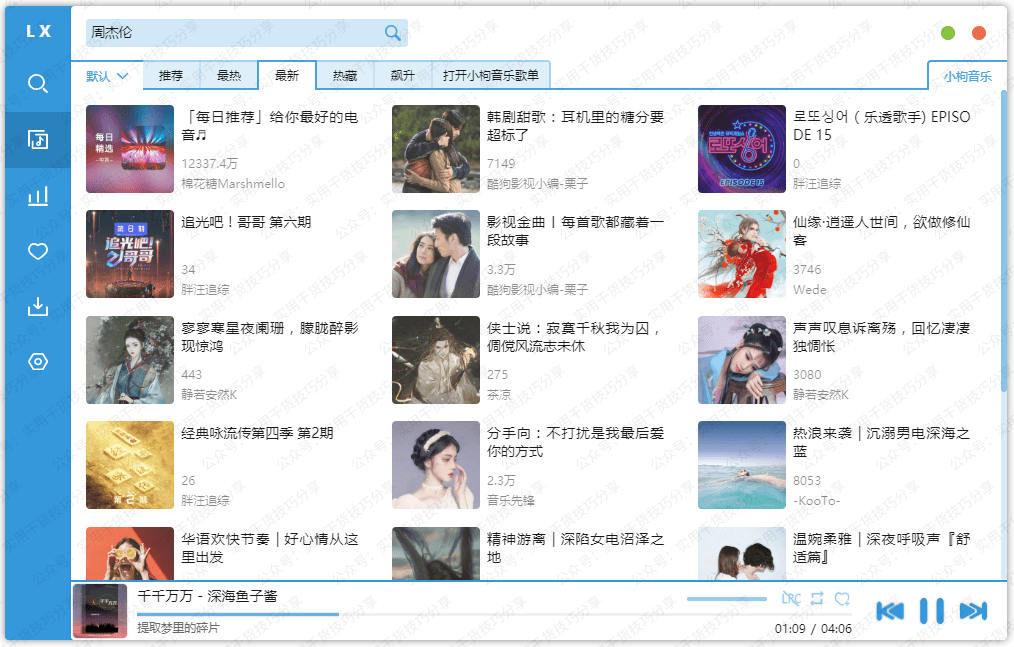Select the 小枸音乐 source tab
Image resolution: width=1014 pixels, height=647 pixels.
tap(966, 75)
